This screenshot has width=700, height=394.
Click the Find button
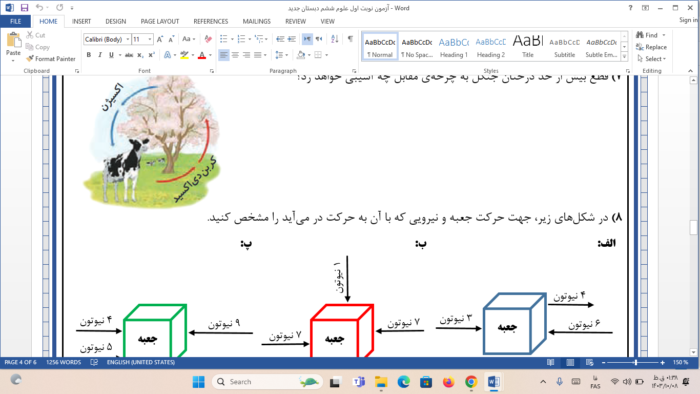point(648,35)
